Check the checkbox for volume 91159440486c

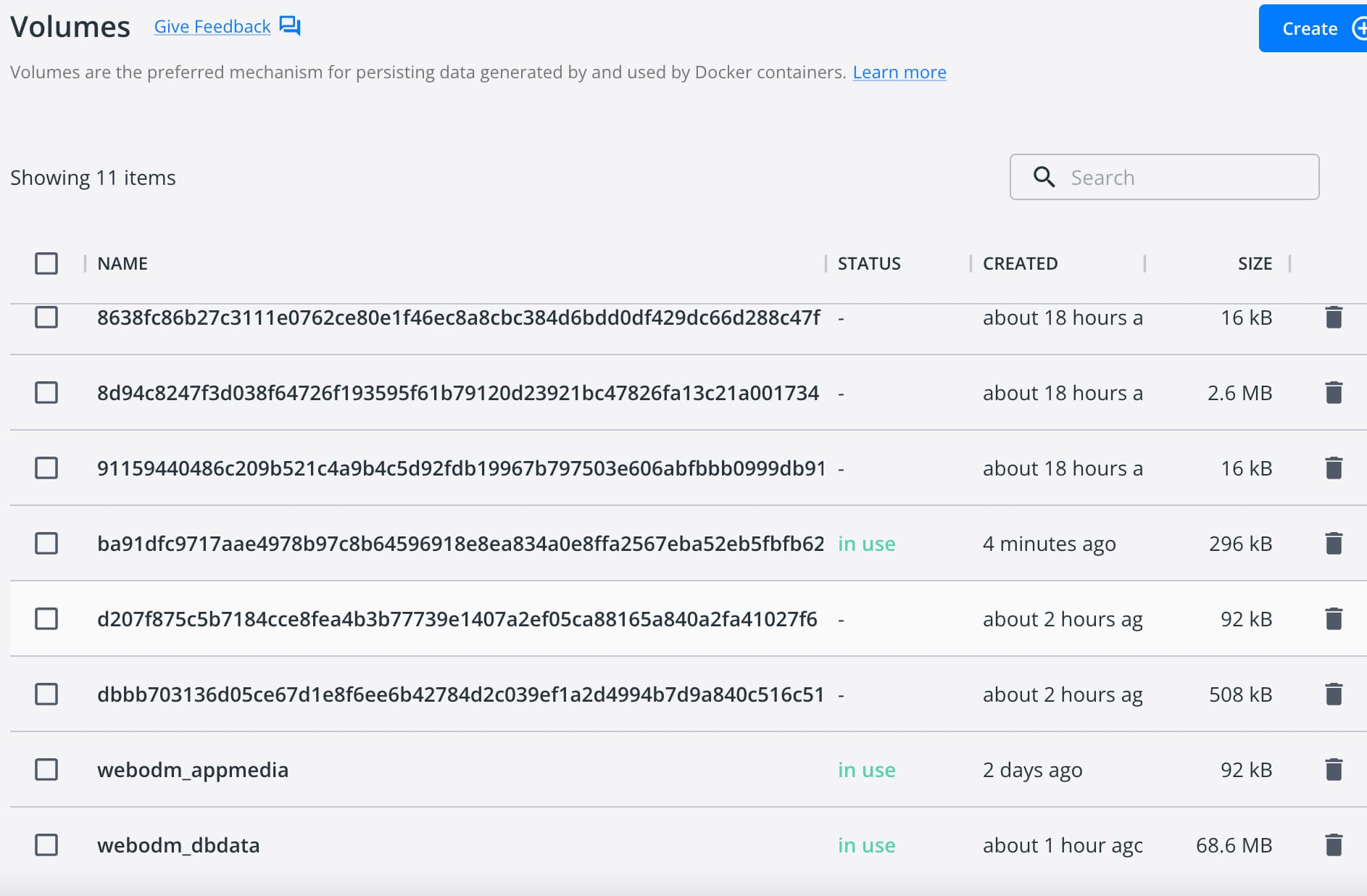[x=46, y=468]
